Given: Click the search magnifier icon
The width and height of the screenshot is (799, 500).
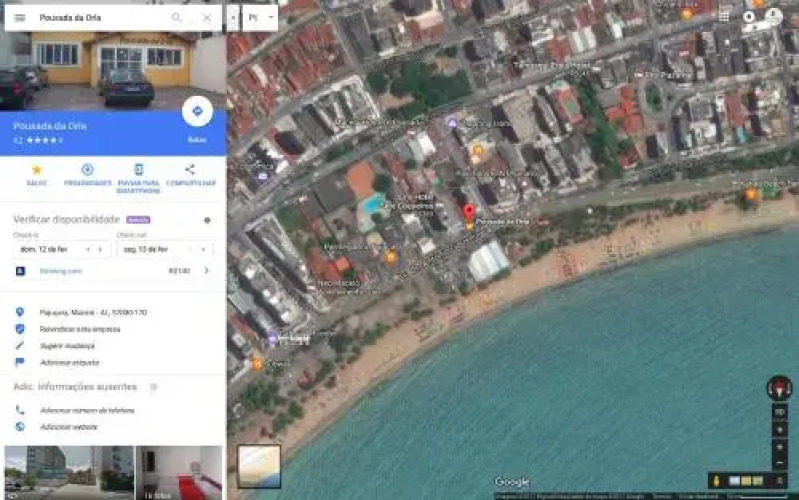Looking at the screenshot, I should [x=177, y=18].
